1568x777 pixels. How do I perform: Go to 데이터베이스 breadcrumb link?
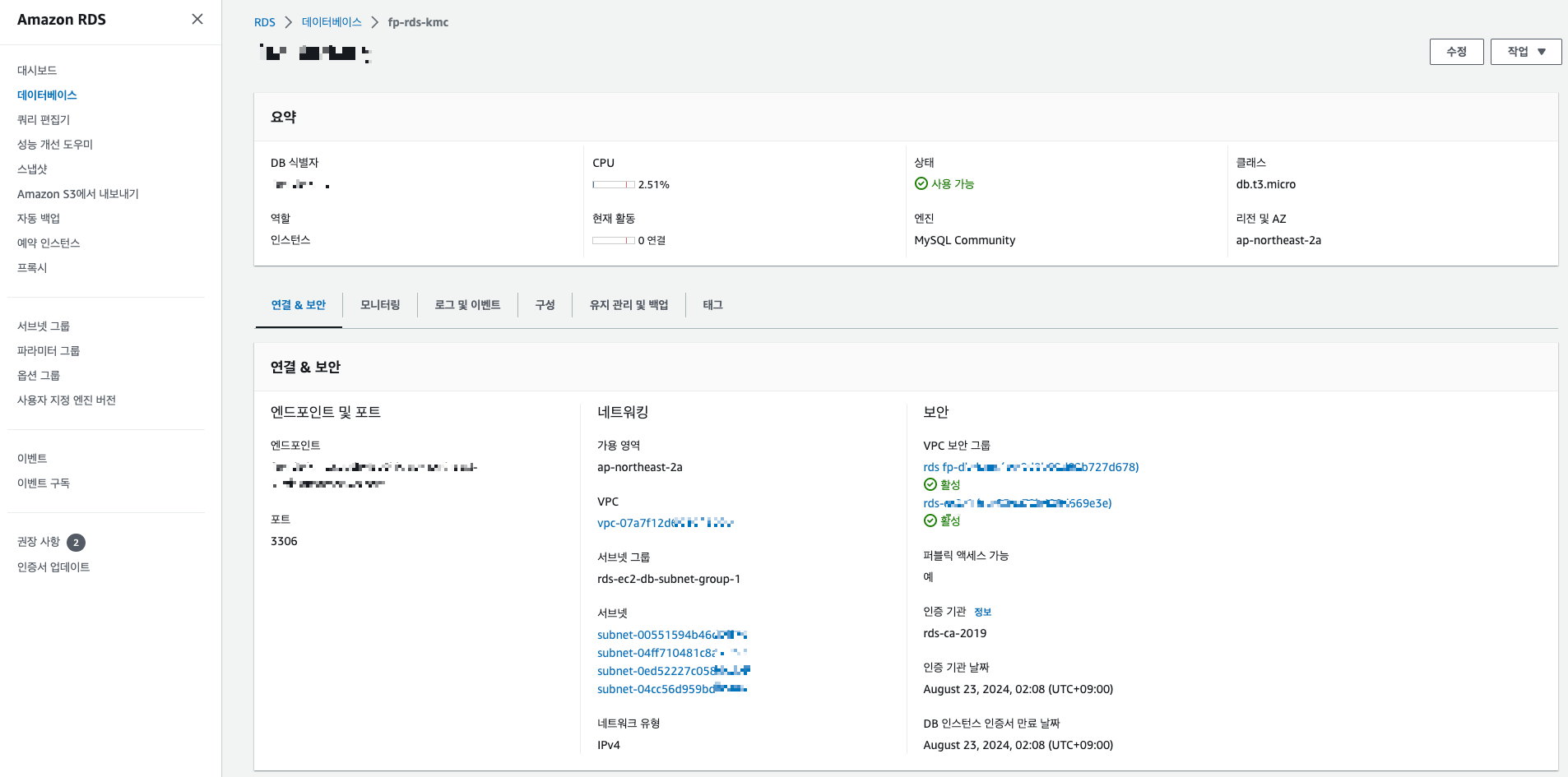pos(332,22)
